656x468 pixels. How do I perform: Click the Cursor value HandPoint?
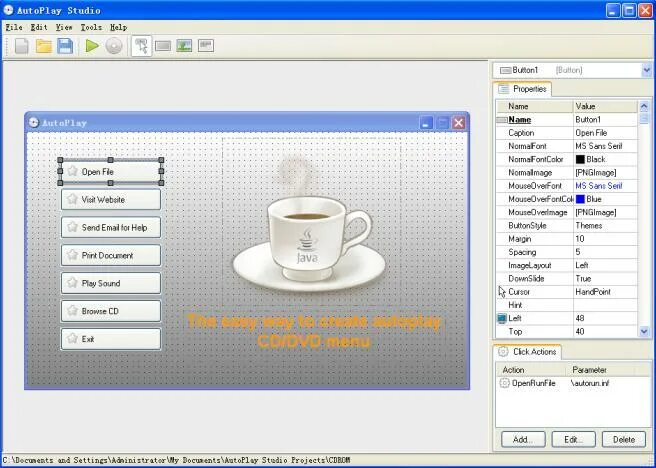605,292
